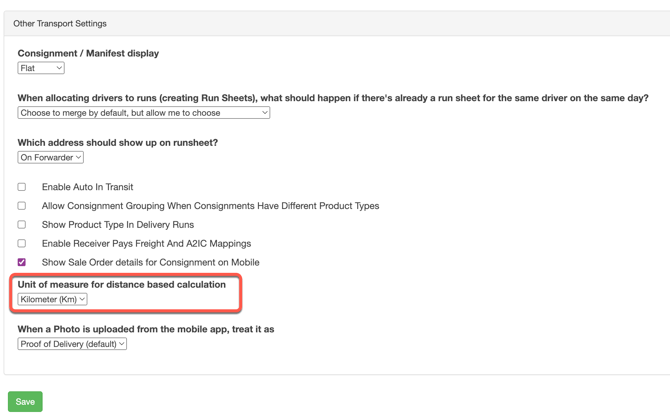This screenshot has height=415, width=670.
Task: Click the Show Product Type In Delivery Runs label
Action: point(117,225)
